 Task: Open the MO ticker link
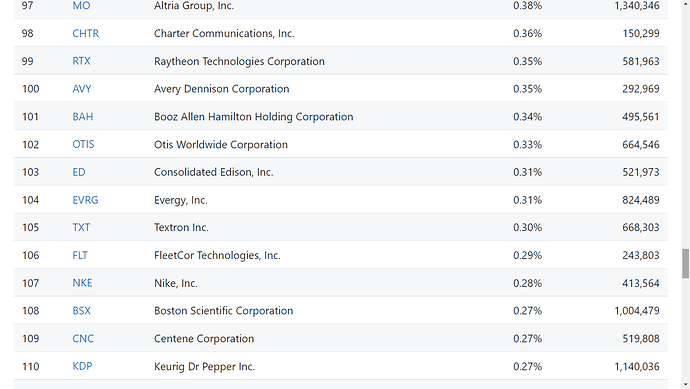tap(81, 6)
